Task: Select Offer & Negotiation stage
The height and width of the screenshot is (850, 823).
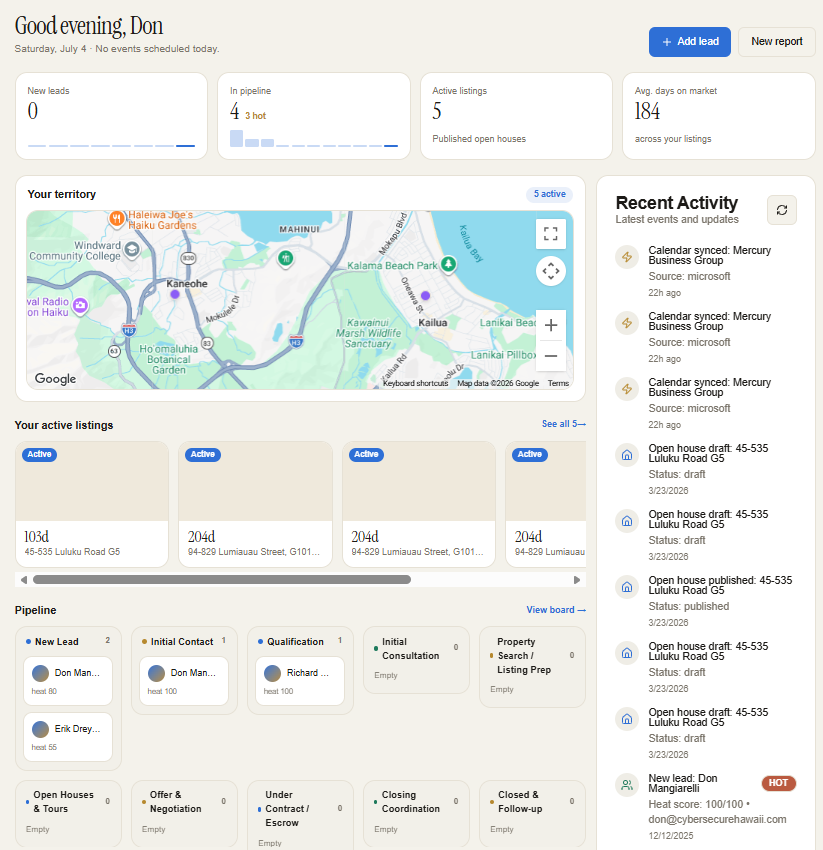Action: pos(184,813)
